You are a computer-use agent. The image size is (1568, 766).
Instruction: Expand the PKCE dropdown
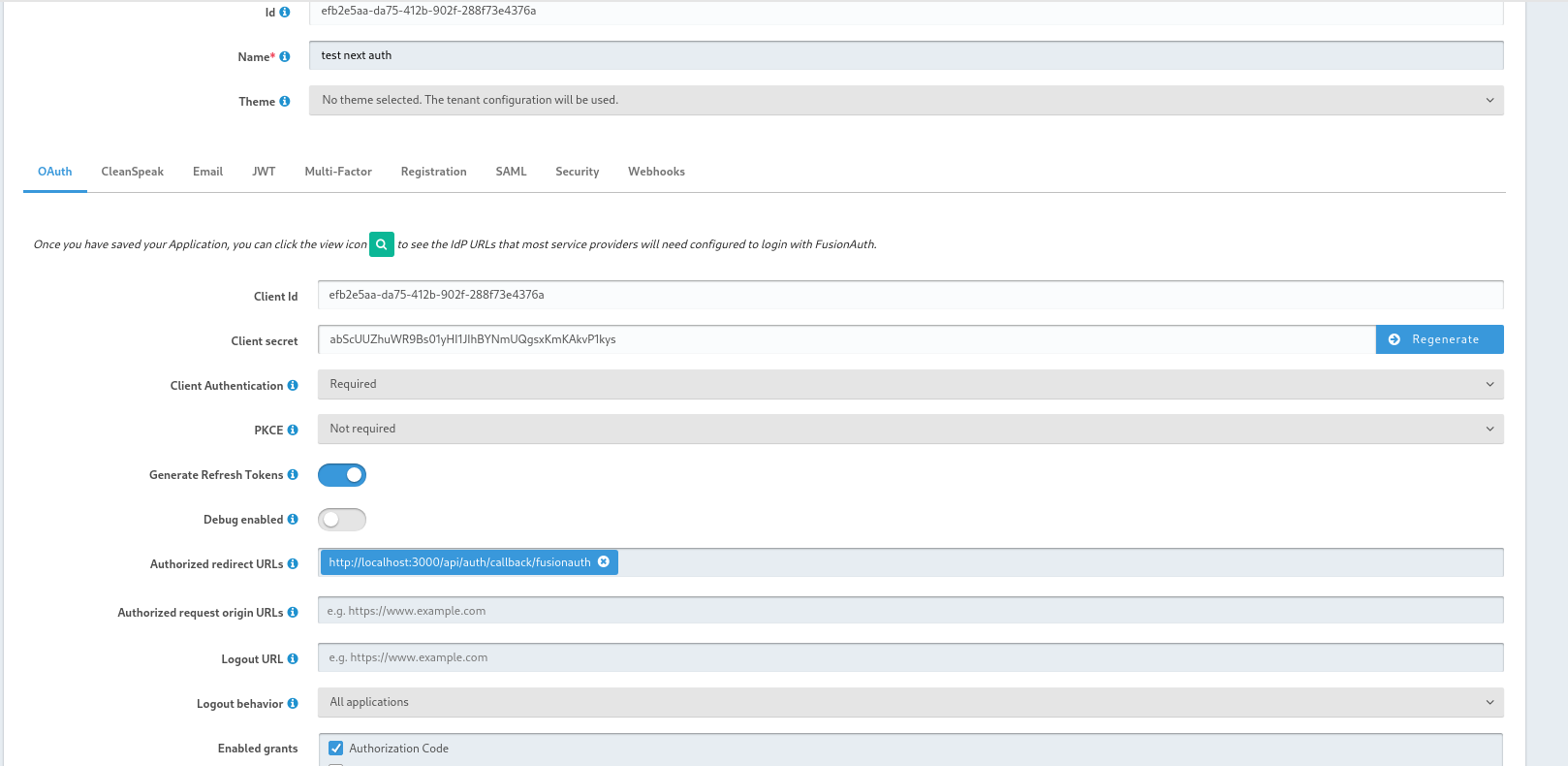(x=910, y=430)
